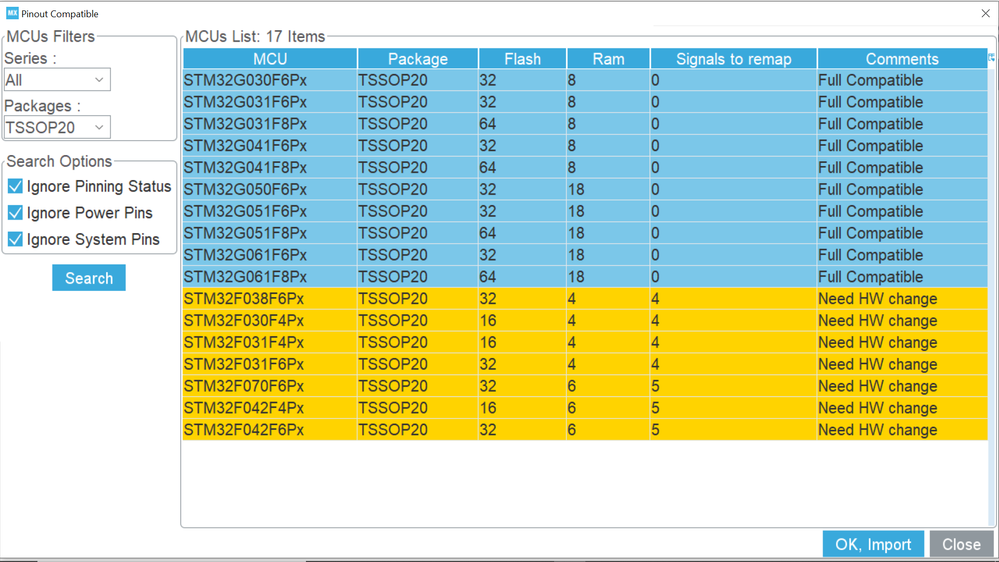Sort by the Flash column header

pyautogui.click(x=522, y=59)
